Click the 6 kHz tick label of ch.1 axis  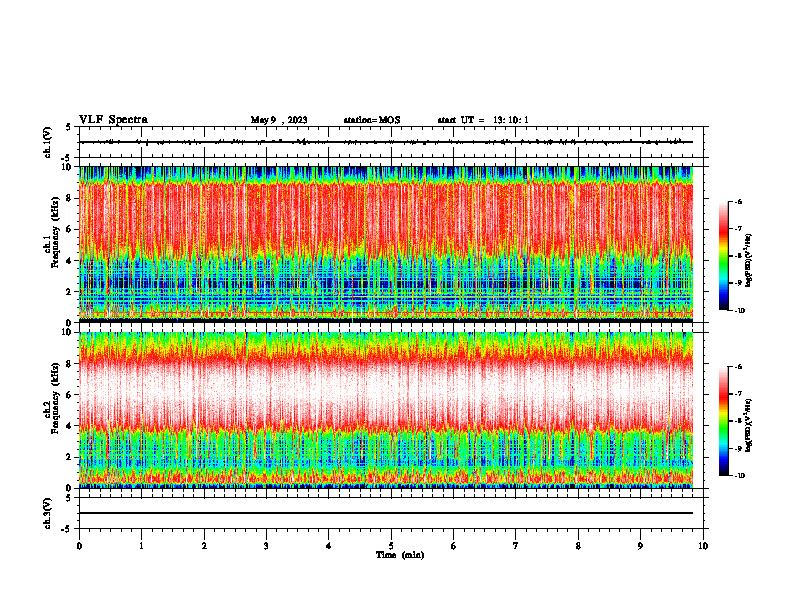70,229
